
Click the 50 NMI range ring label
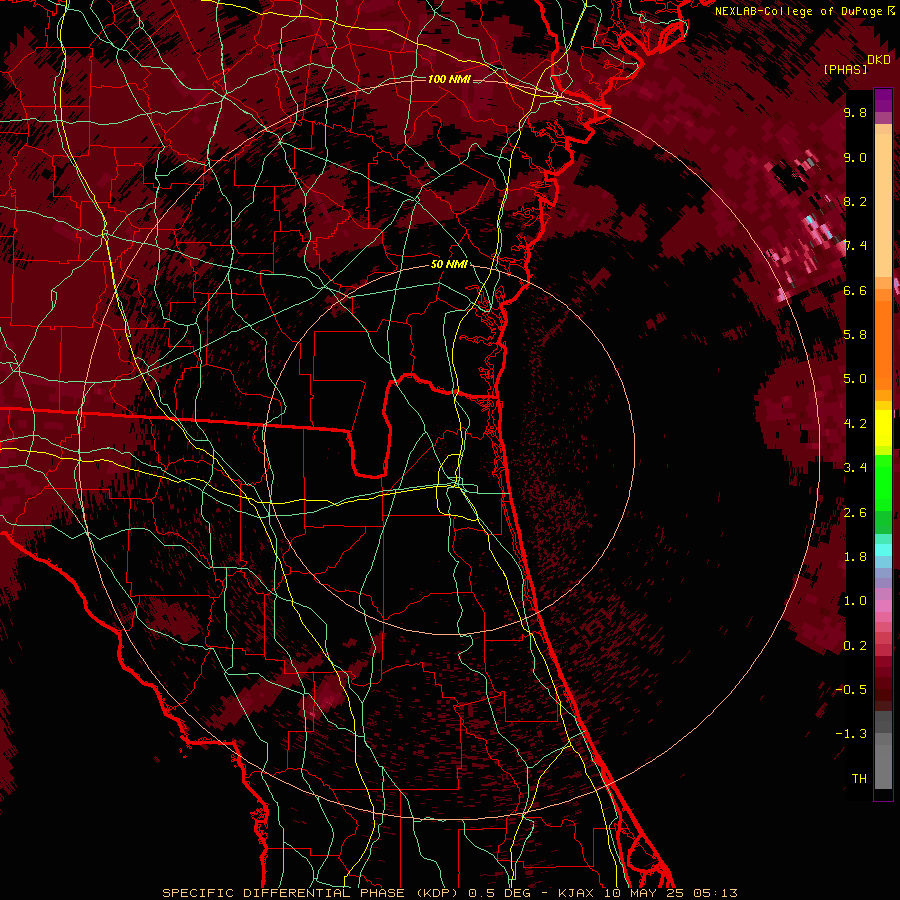point(449,264)
